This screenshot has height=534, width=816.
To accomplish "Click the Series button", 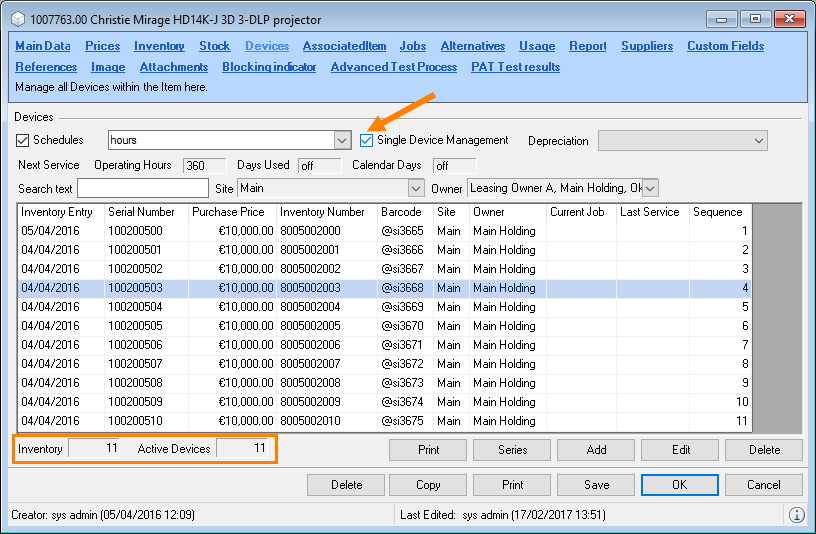I will click(513, 450).
